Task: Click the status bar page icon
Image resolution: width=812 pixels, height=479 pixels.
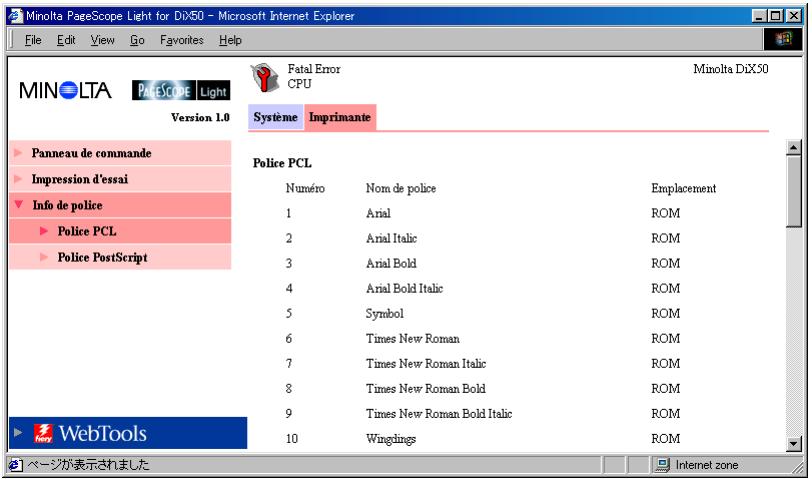Action: pos(16,465)
